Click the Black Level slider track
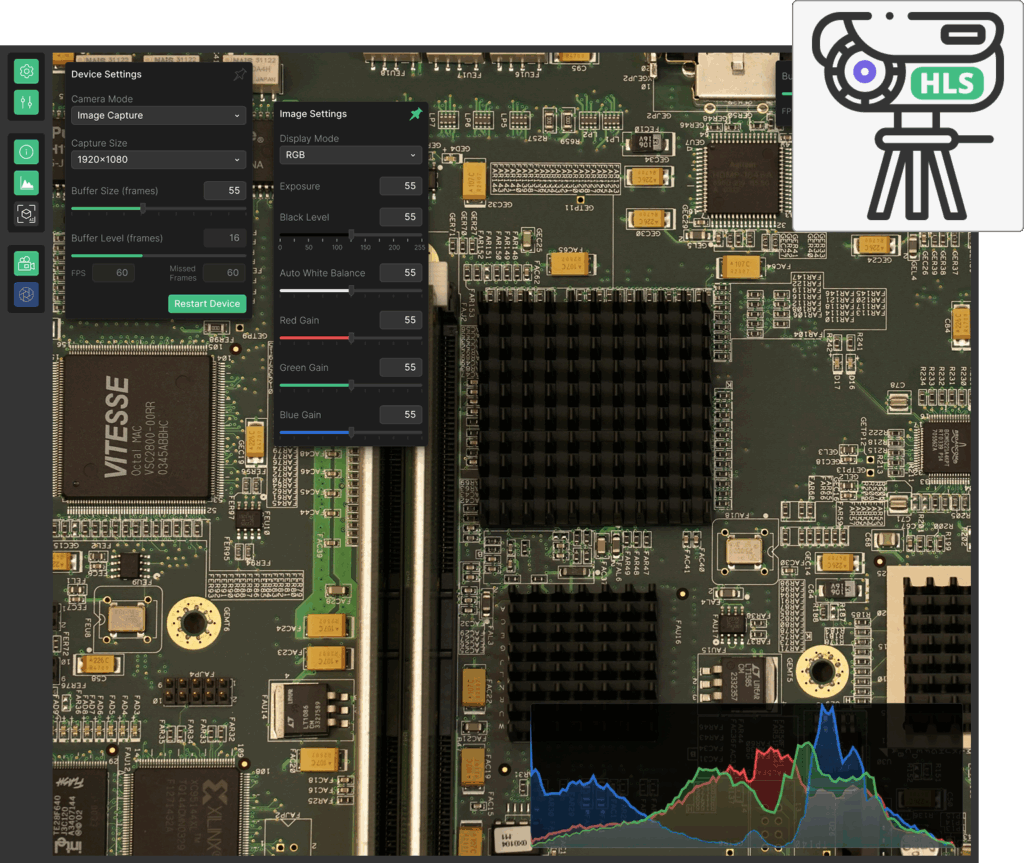This screenshot has width=1024, height=863. click(x=351, y=235)
